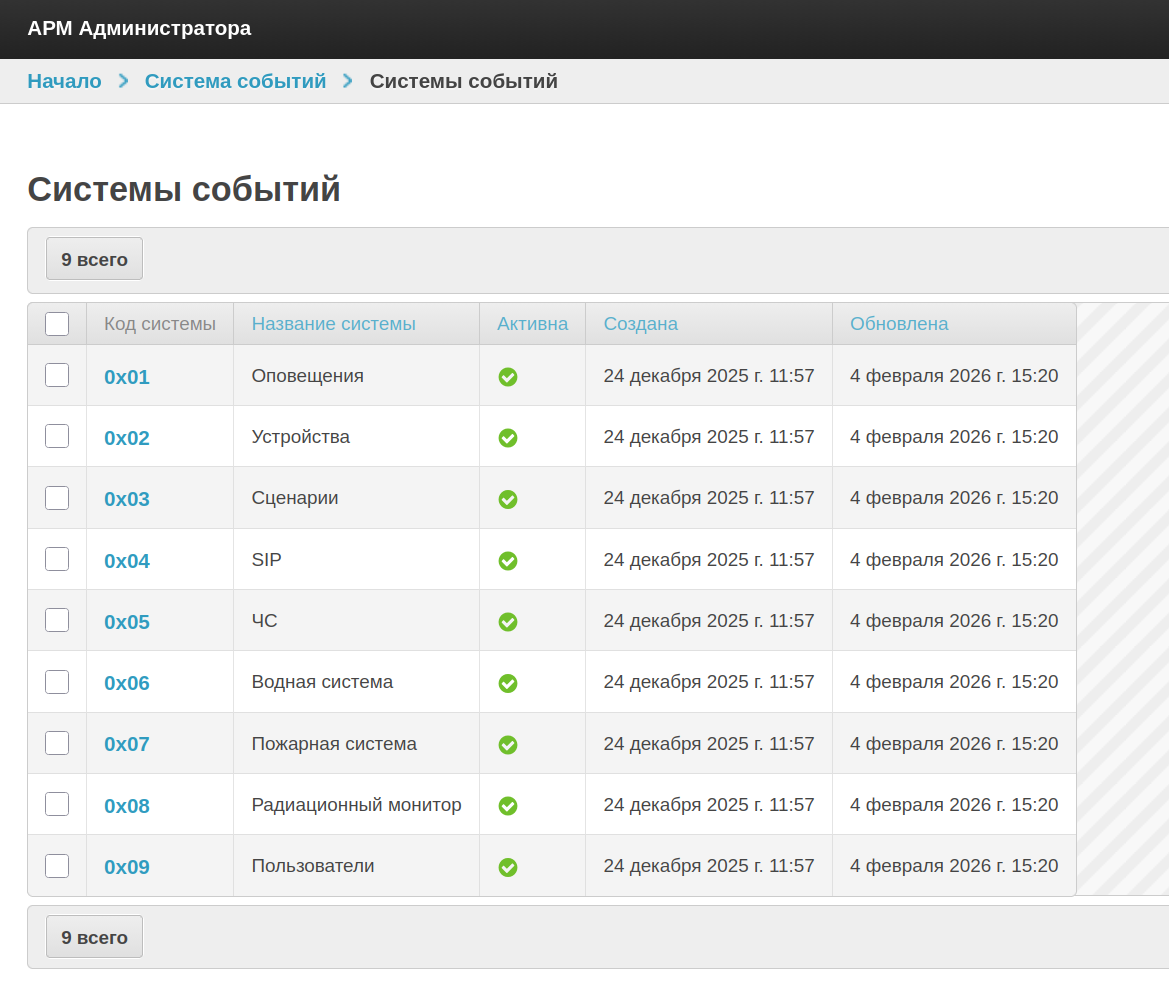
Task: Click the bottom 9 всего button
Action: 94,937
